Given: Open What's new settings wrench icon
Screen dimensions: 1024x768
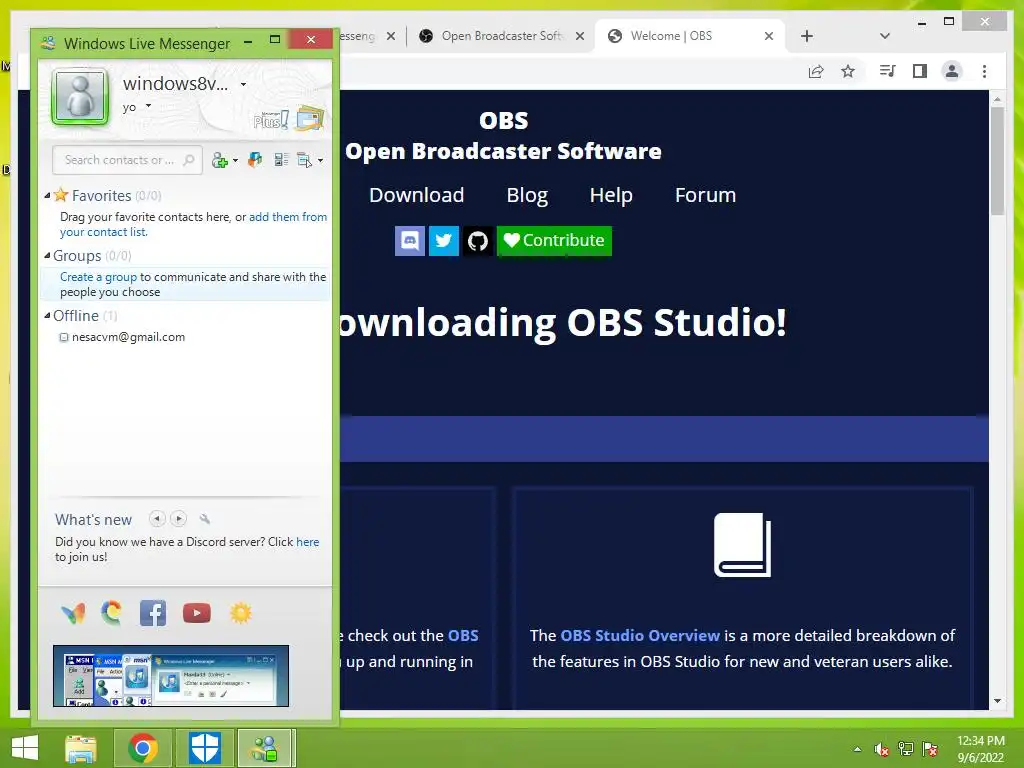Looking at the screenshot, I should pyautogui.click(x=204, y=519).
